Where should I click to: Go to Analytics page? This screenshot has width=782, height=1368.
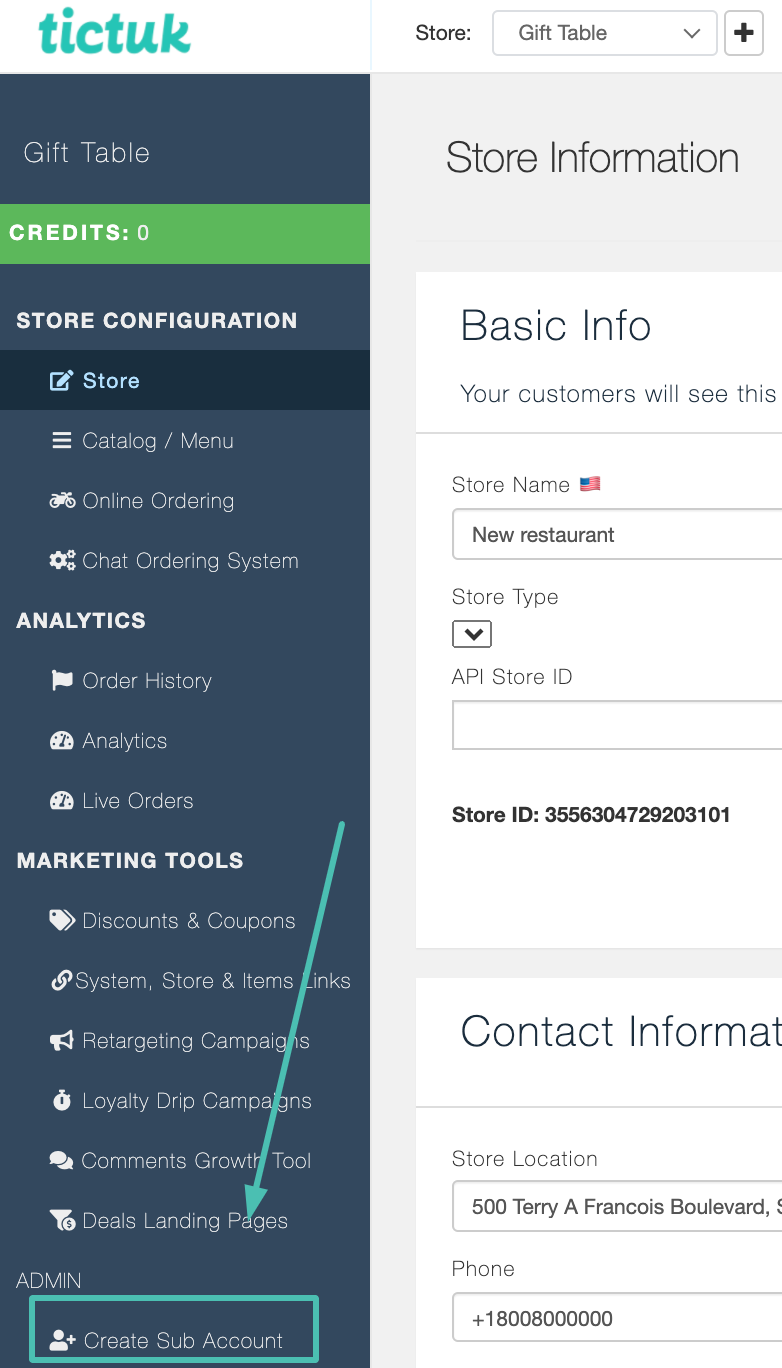(124, 741)
